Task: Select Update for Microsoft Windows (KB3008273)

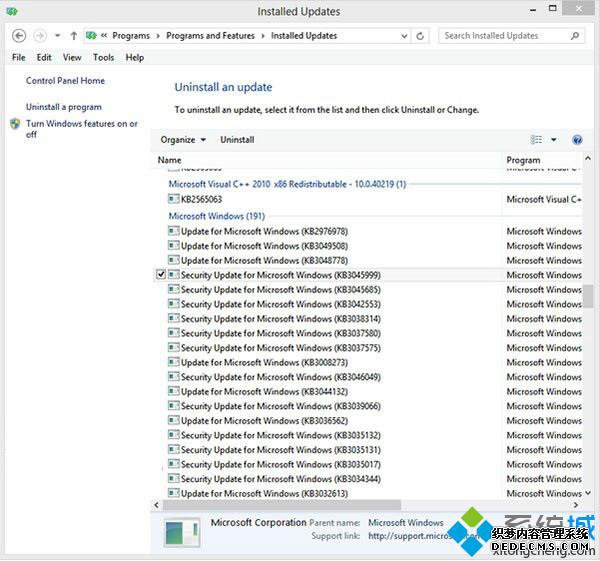Action: tap(264, 362)
